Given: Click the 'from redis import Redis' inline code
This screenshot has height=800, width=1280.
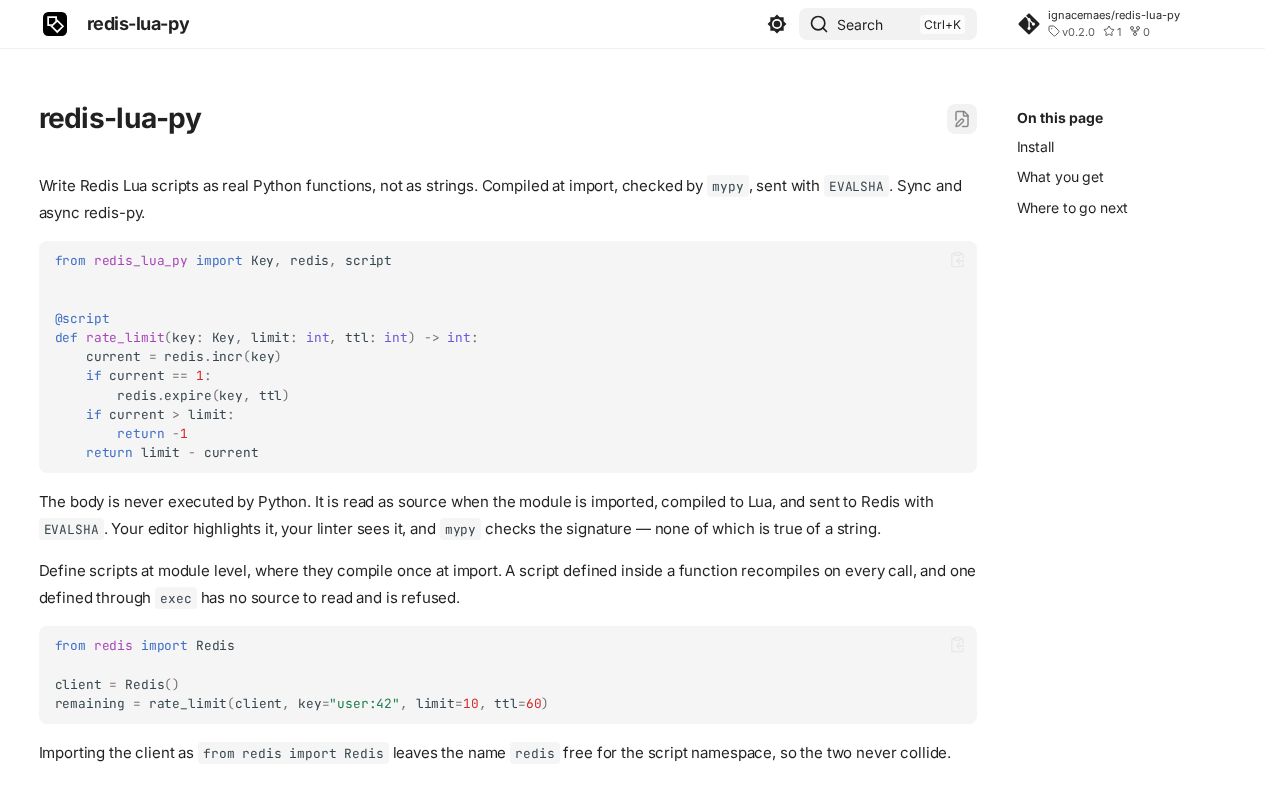Looking at the screenshot, I should 293,753.
